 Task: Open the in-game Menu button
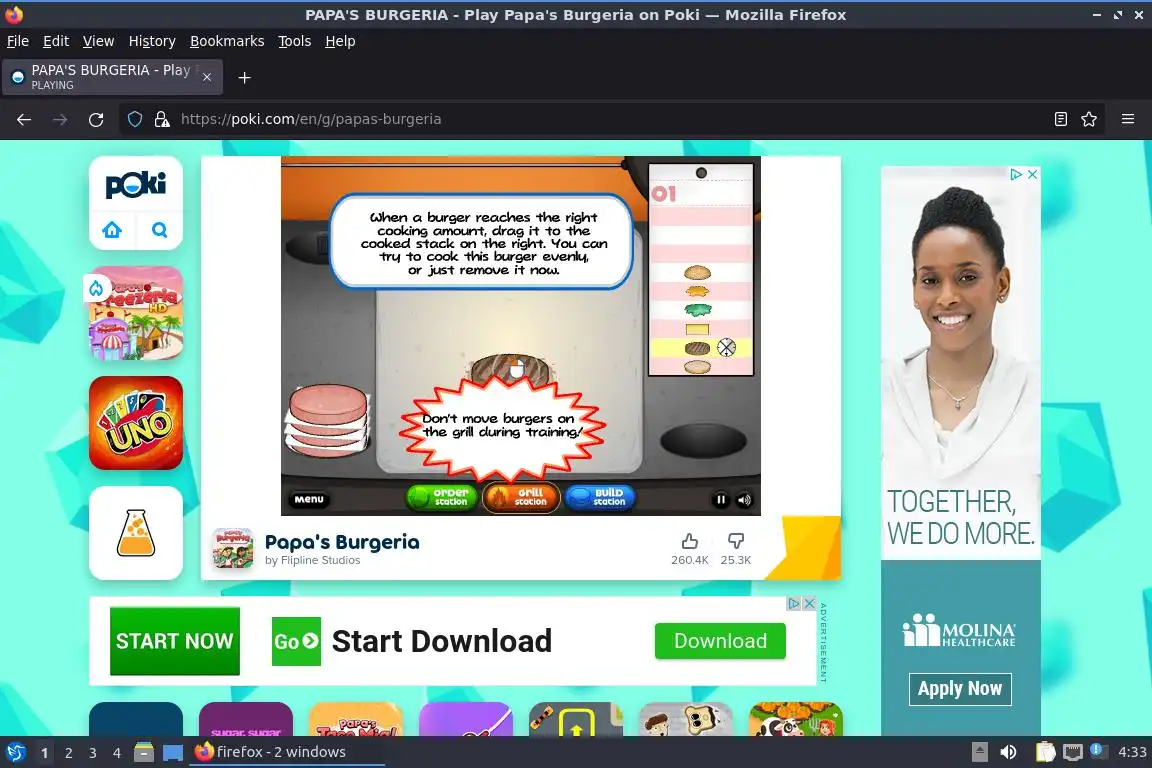pos(309,499)
